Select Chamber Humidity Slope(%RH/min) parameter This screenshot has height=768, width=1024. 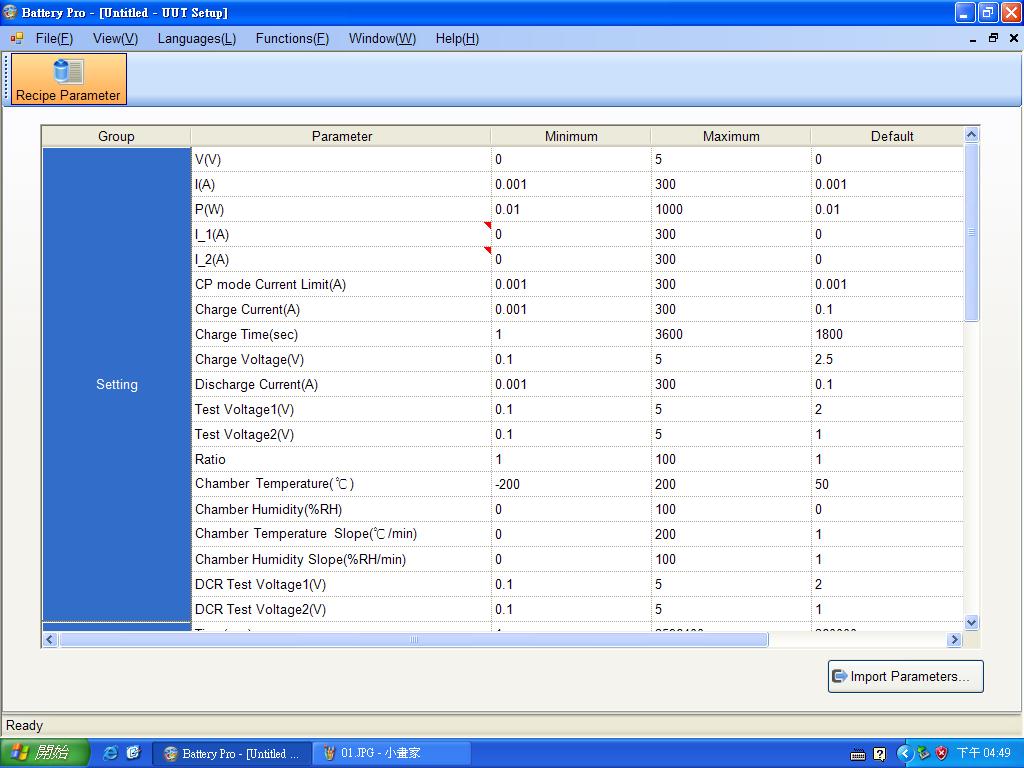tap(341, 559)
